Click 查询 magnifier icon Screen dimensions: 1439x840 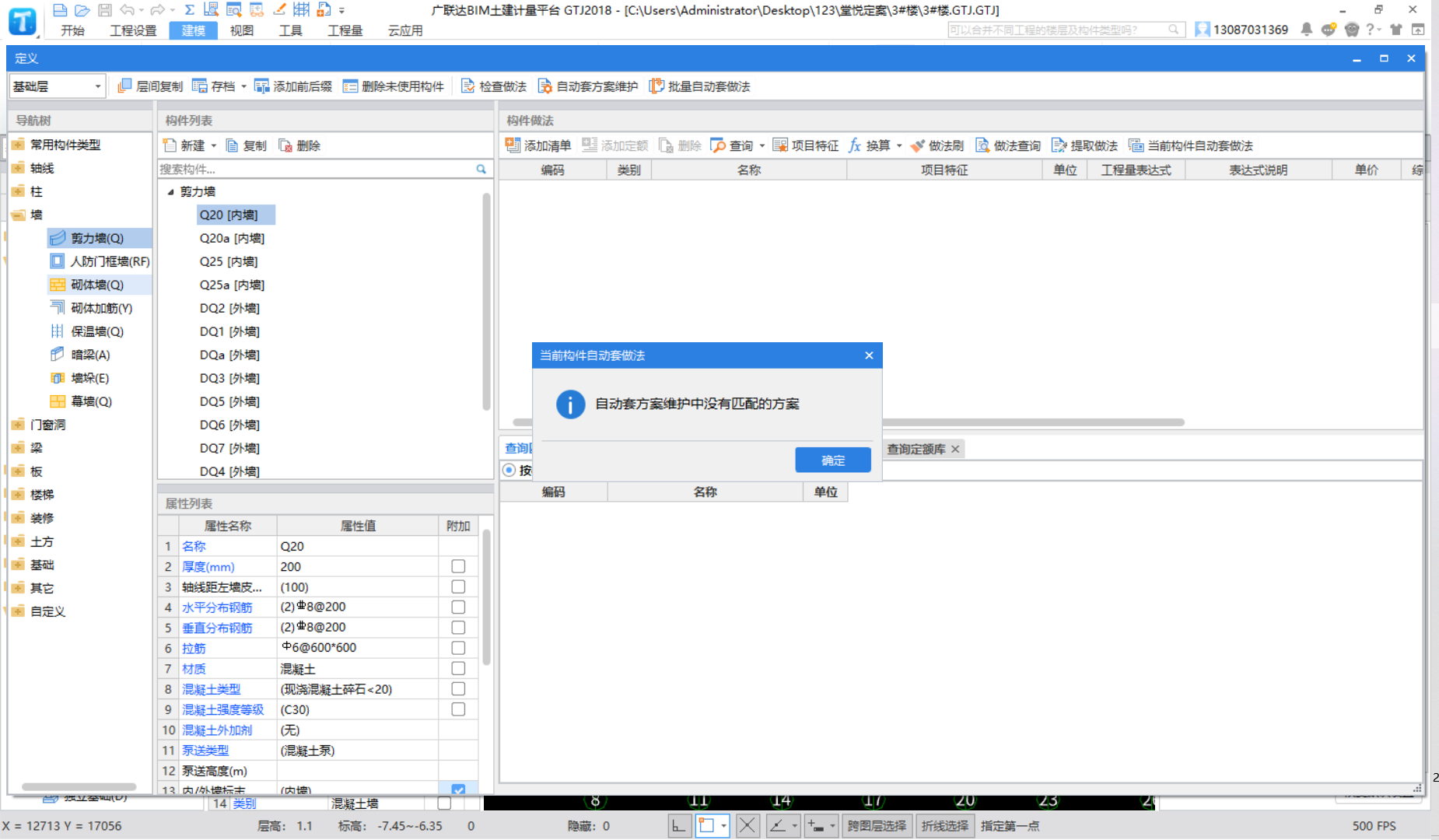[718, 145]
